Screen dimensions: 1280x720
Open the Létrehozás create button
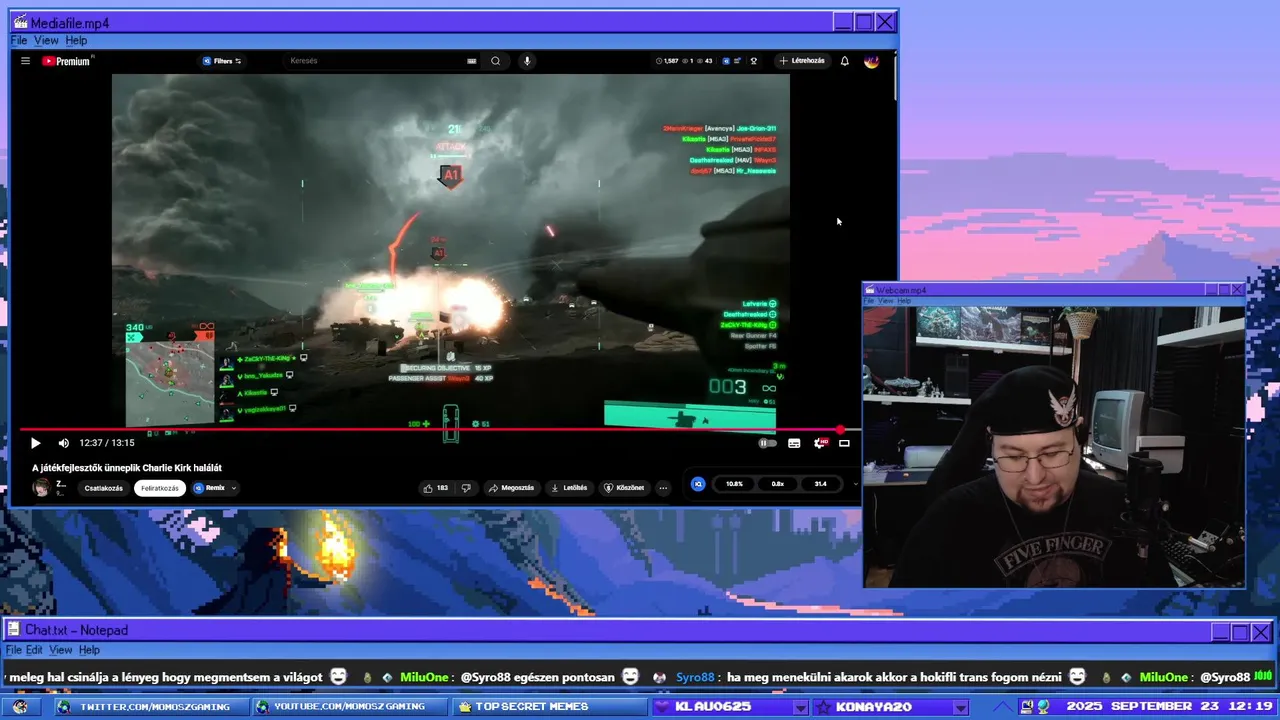click(x=802, y=61)
